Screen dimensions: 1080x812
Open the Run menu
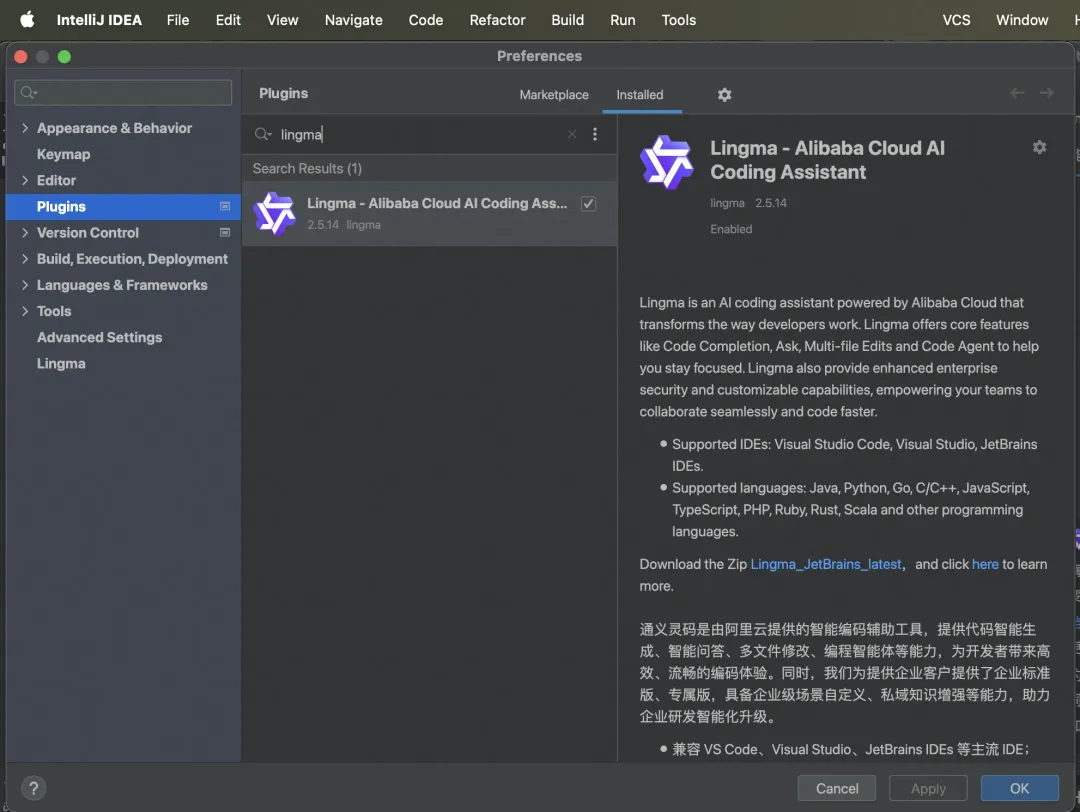point(623,20)
